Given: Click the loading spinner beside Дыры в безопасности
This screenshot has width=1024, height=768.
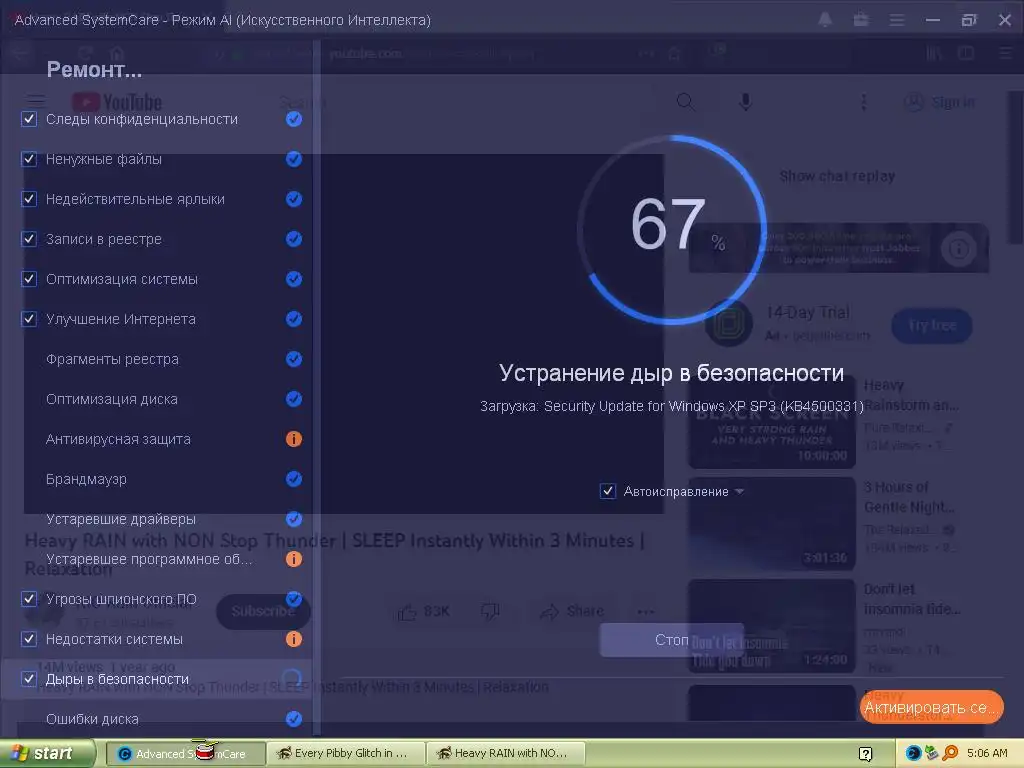Looking at the screenshot, I should [x=293, y=679].
